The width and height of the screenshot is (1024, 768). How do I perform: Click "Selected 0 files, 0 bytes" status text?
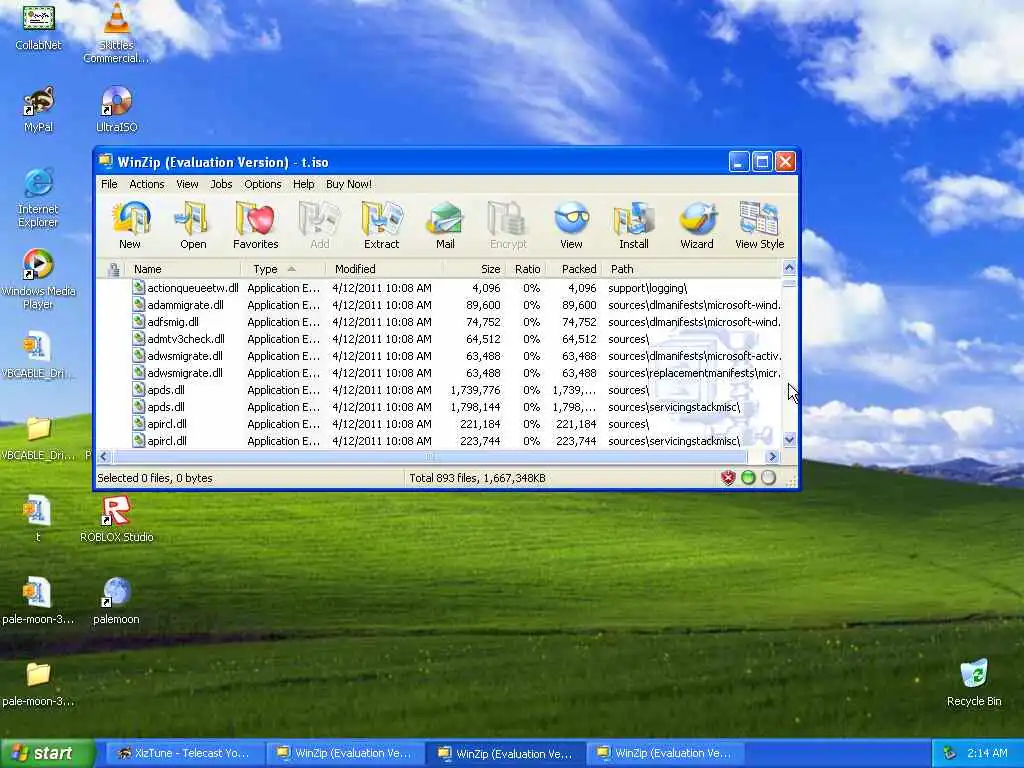(155, 478)
